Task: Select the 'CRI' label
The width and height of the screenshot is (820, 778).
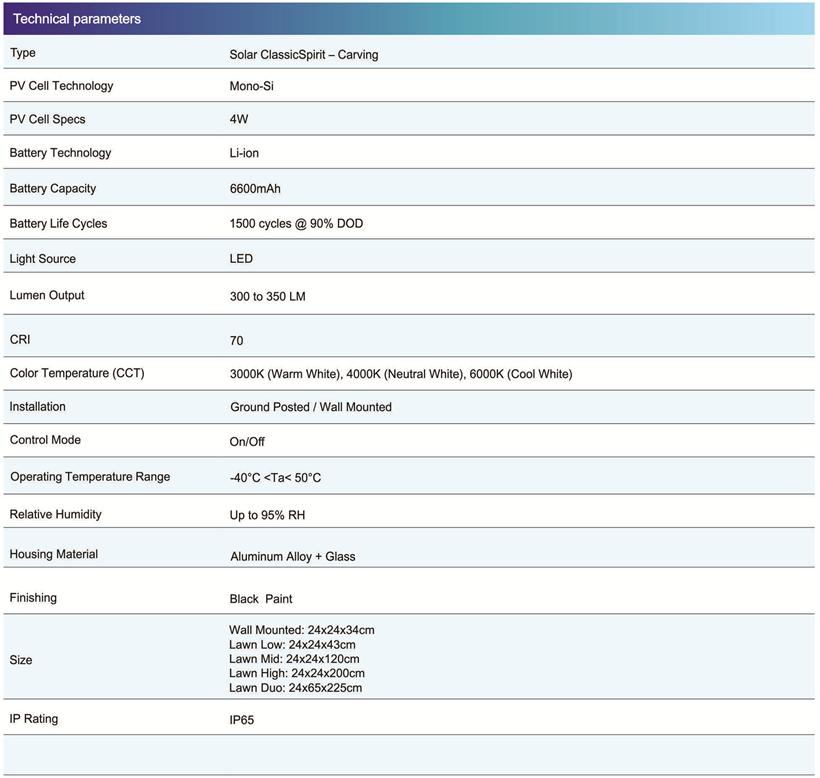Action: coord(20,339)
